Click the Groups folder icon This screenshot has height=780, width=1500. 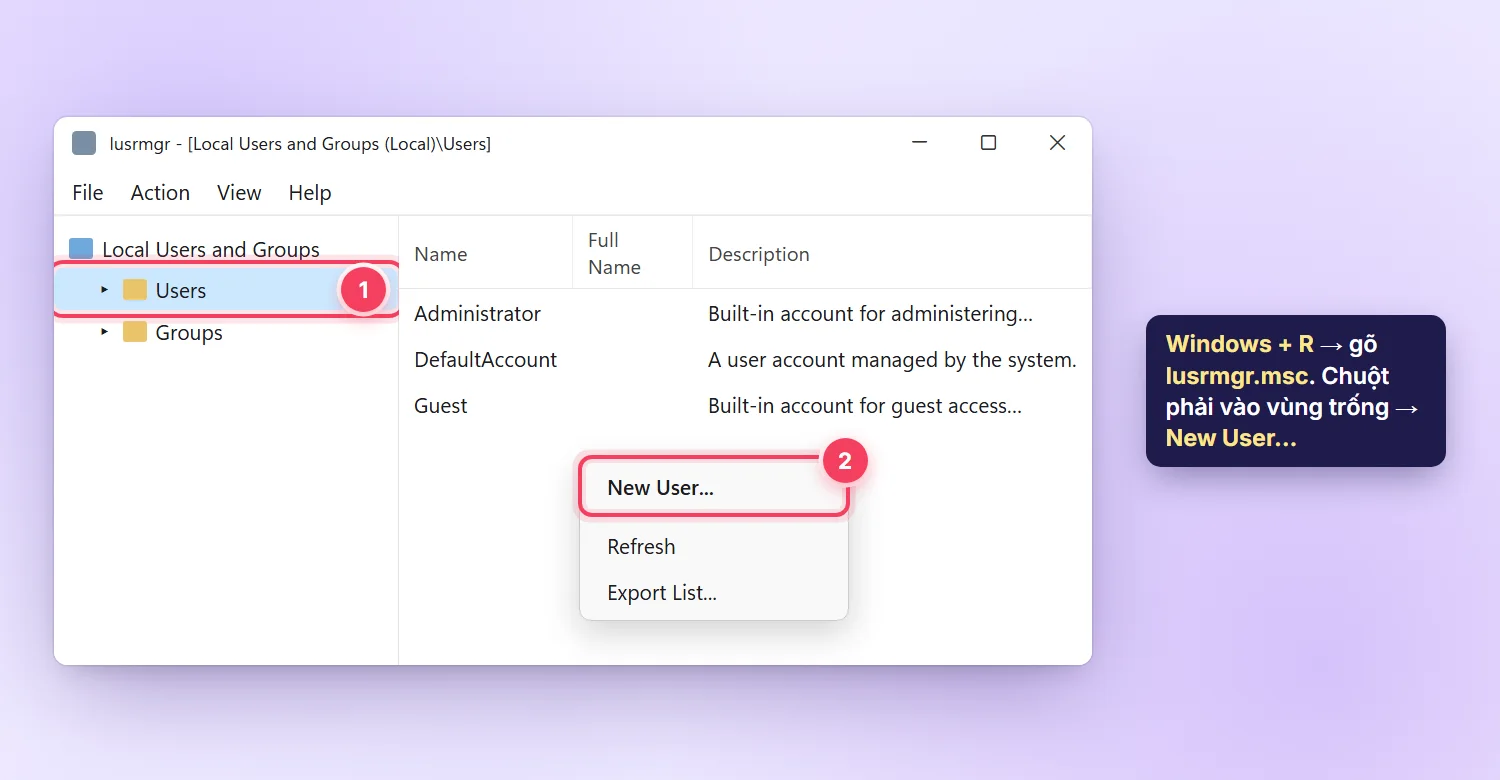(x=135, y=332)
